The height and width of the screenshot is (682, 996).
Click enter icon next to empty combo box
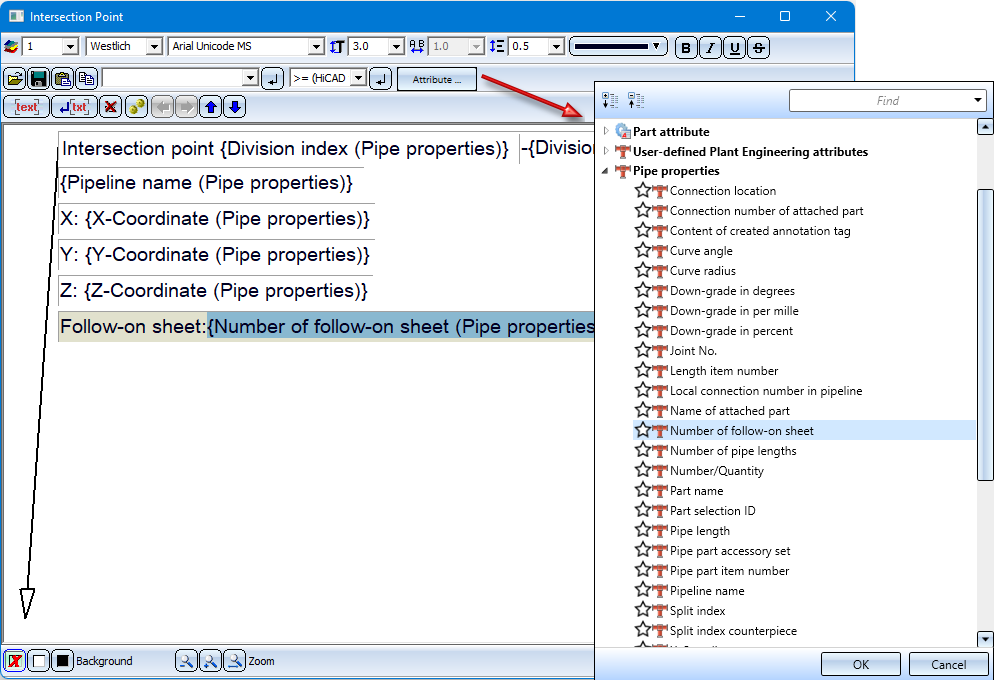273,79
